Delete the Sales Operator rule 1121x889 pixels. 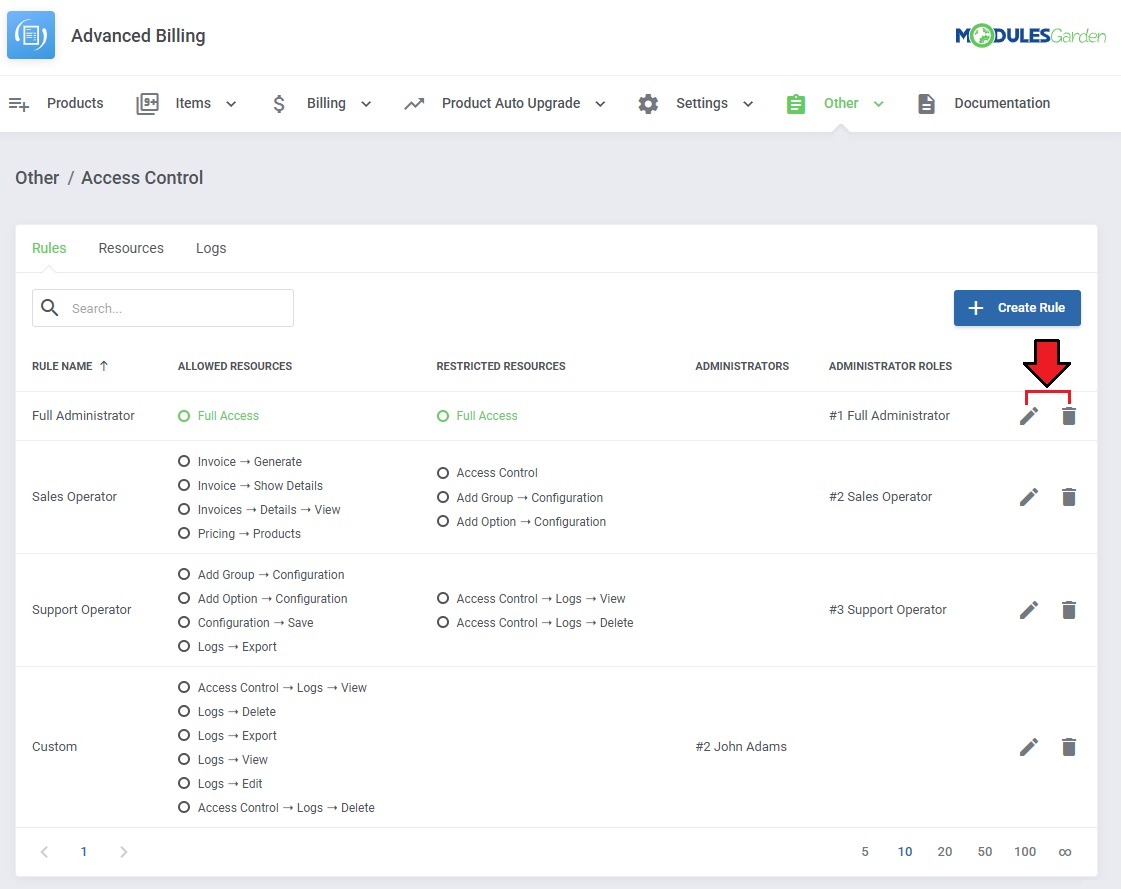1069,497
